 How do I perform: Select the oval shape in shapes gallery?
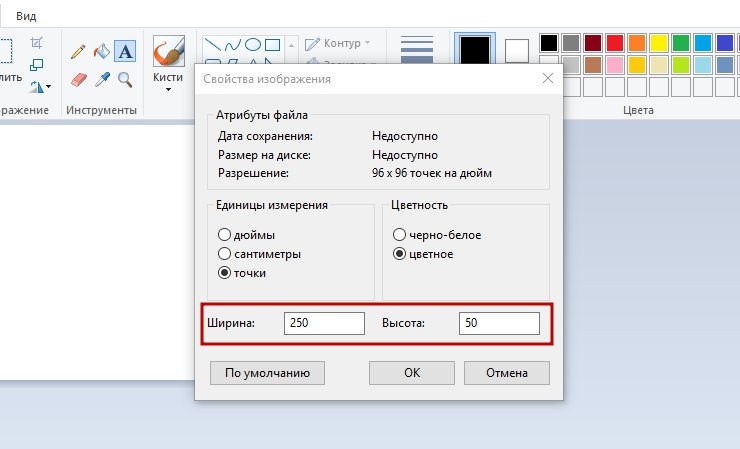click(254, 44)
